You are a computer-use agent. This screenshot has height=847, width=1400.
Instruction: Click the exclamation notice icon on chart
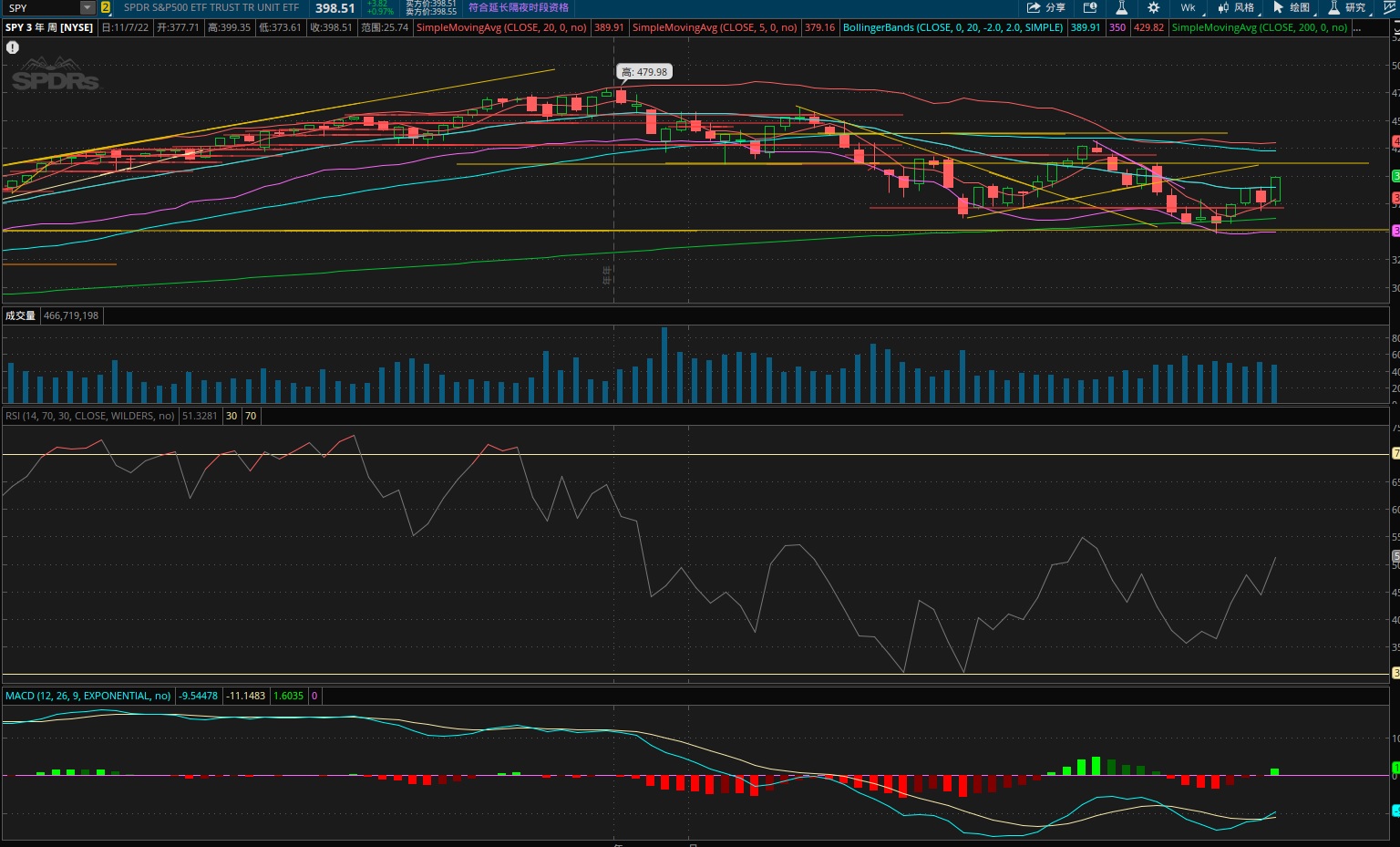coord(13,47)
